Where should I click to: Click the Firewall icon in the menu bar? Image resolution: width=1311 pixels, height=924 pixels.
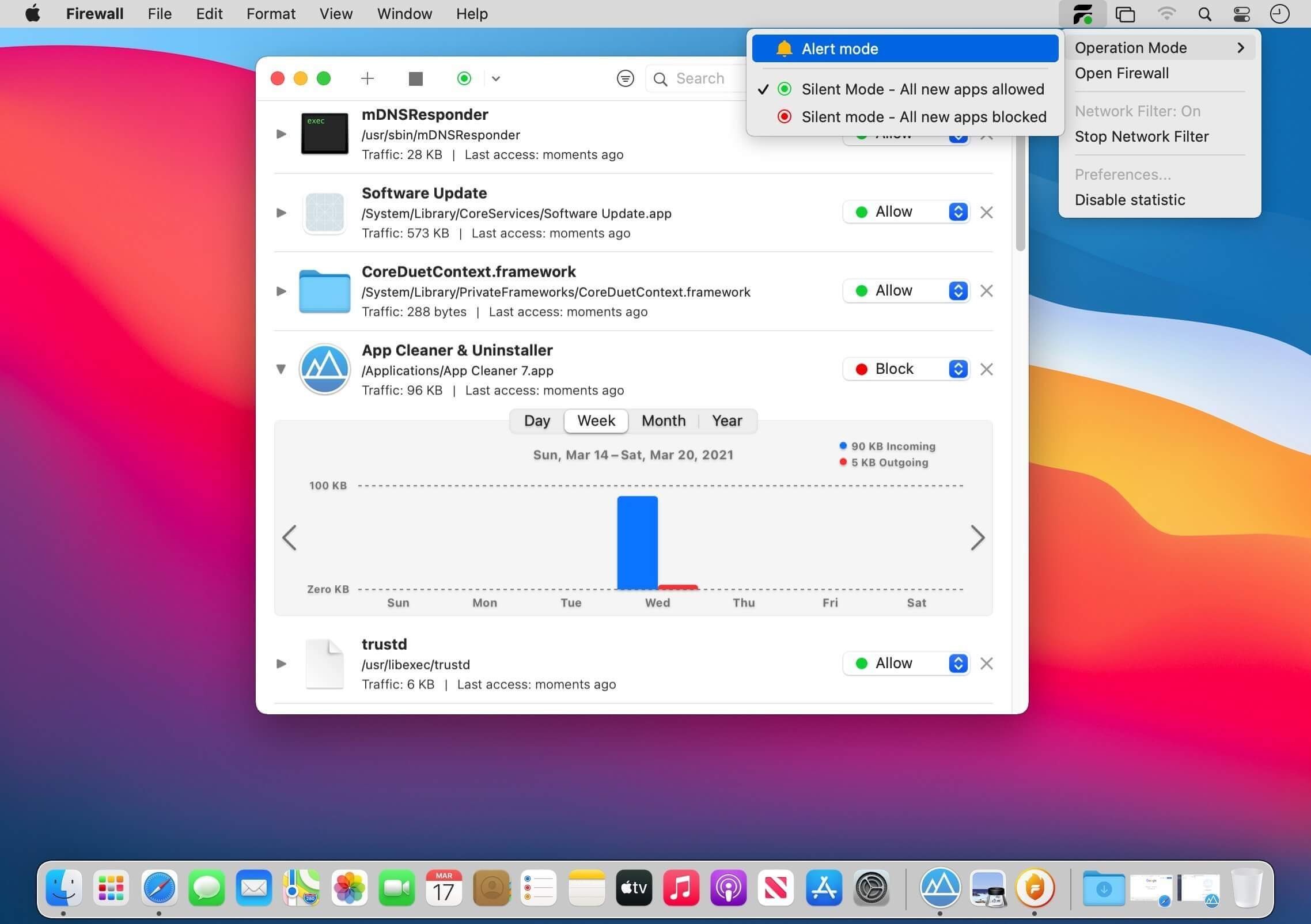click(1083, 14)
